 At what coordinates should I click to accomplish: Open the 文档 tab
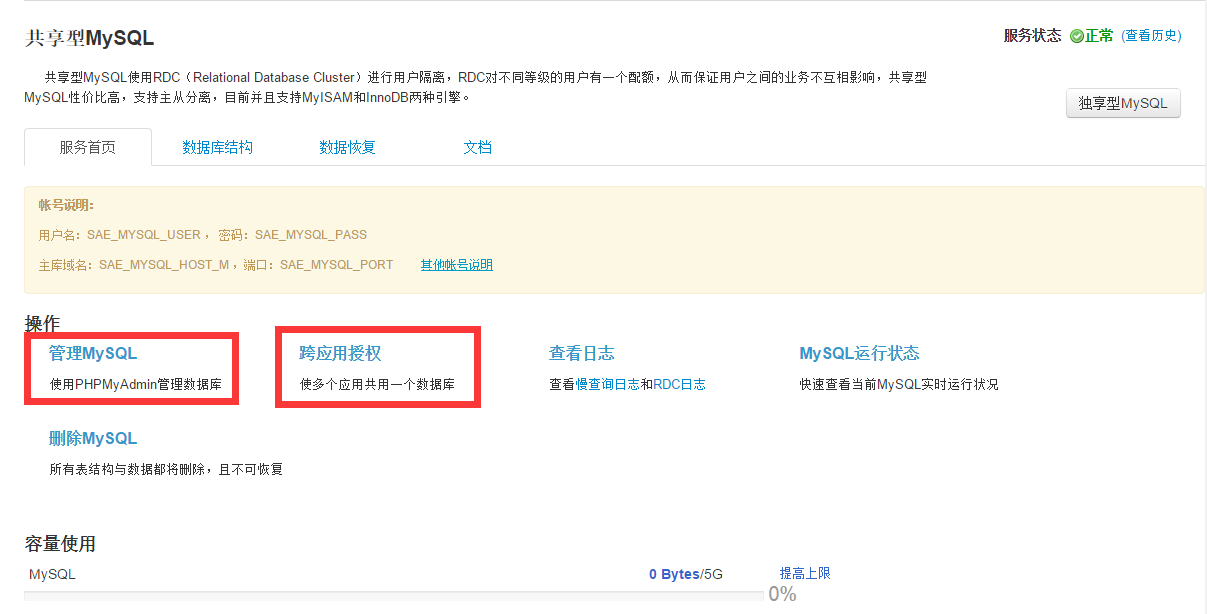click(x=477, y=147)
